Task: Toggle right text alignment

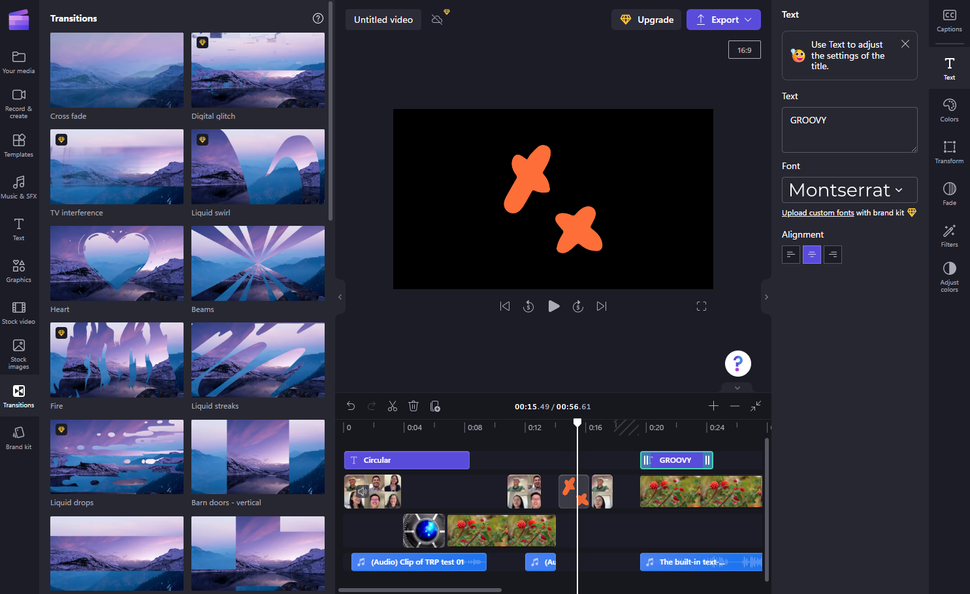Action: click(x=832, y=254)
